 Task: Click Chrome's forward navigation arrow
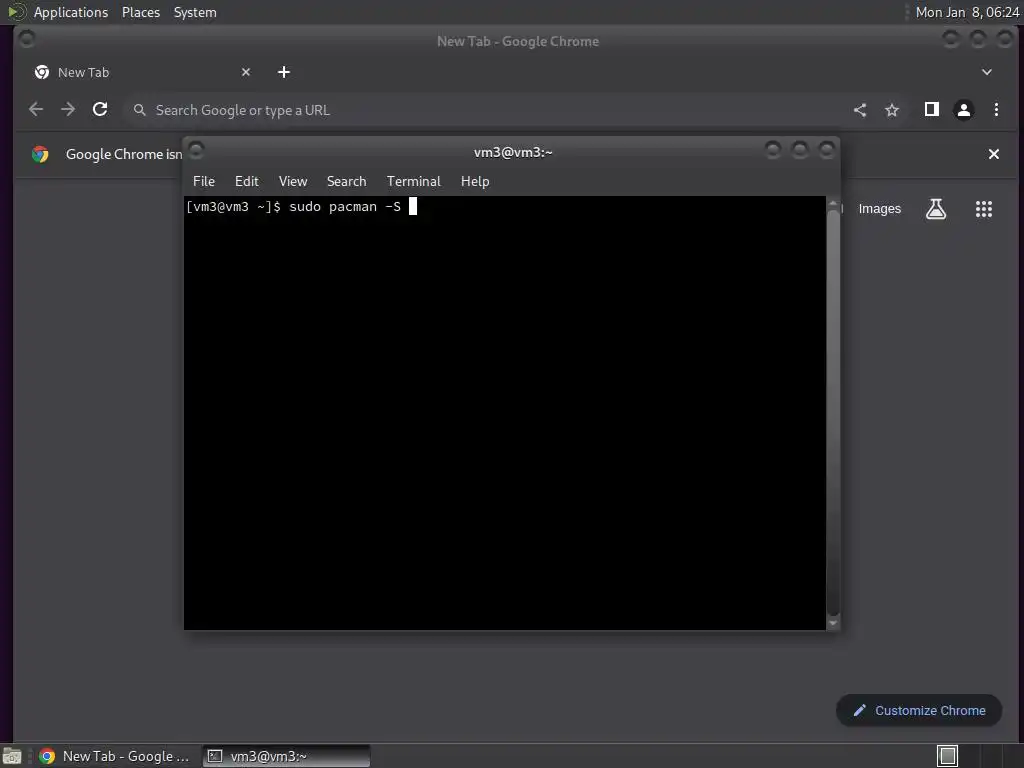68,110
